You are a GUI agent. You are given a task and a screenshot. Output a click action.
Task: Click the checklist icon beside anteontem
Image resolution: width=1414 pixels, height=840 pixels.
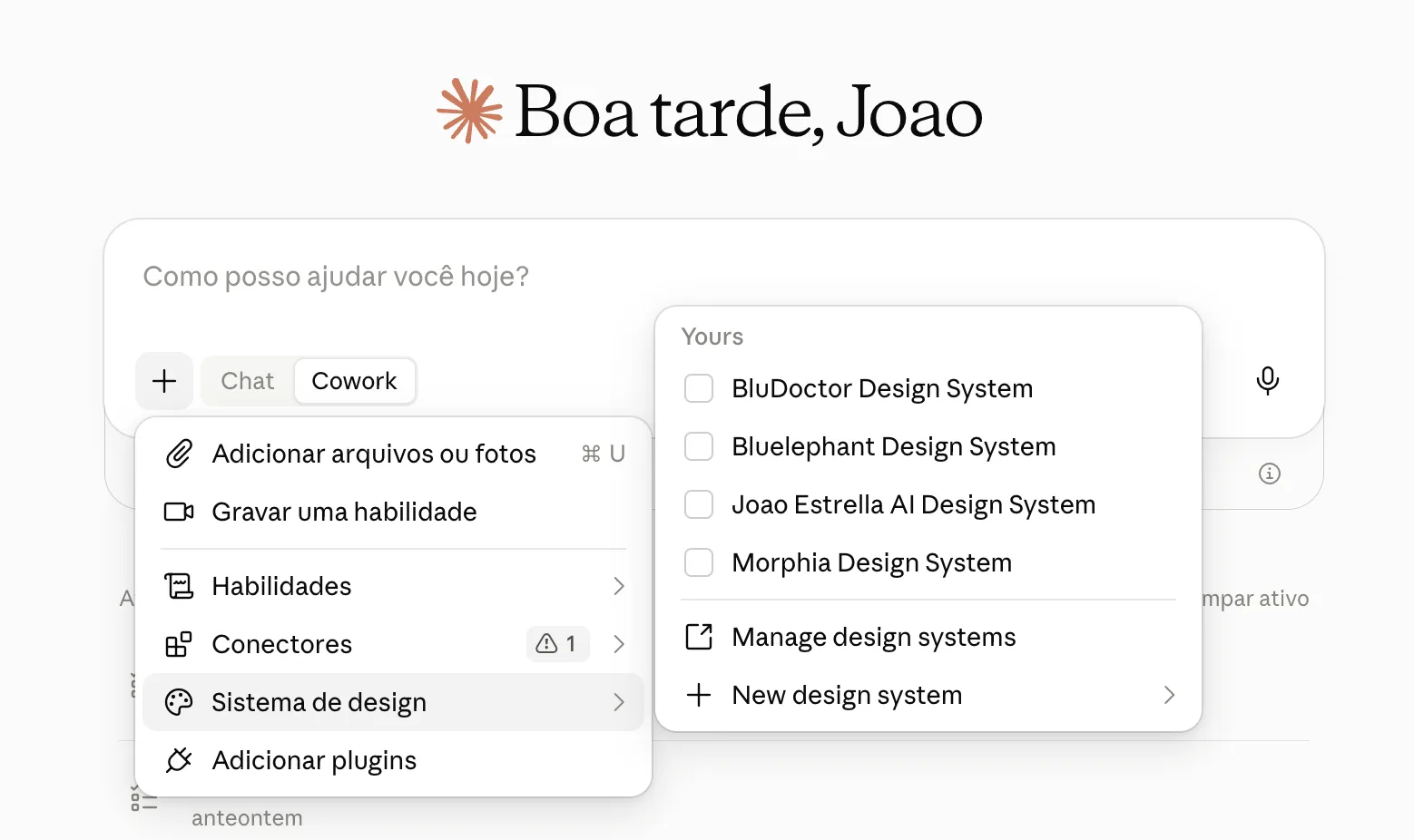click(x=144, y=800)
